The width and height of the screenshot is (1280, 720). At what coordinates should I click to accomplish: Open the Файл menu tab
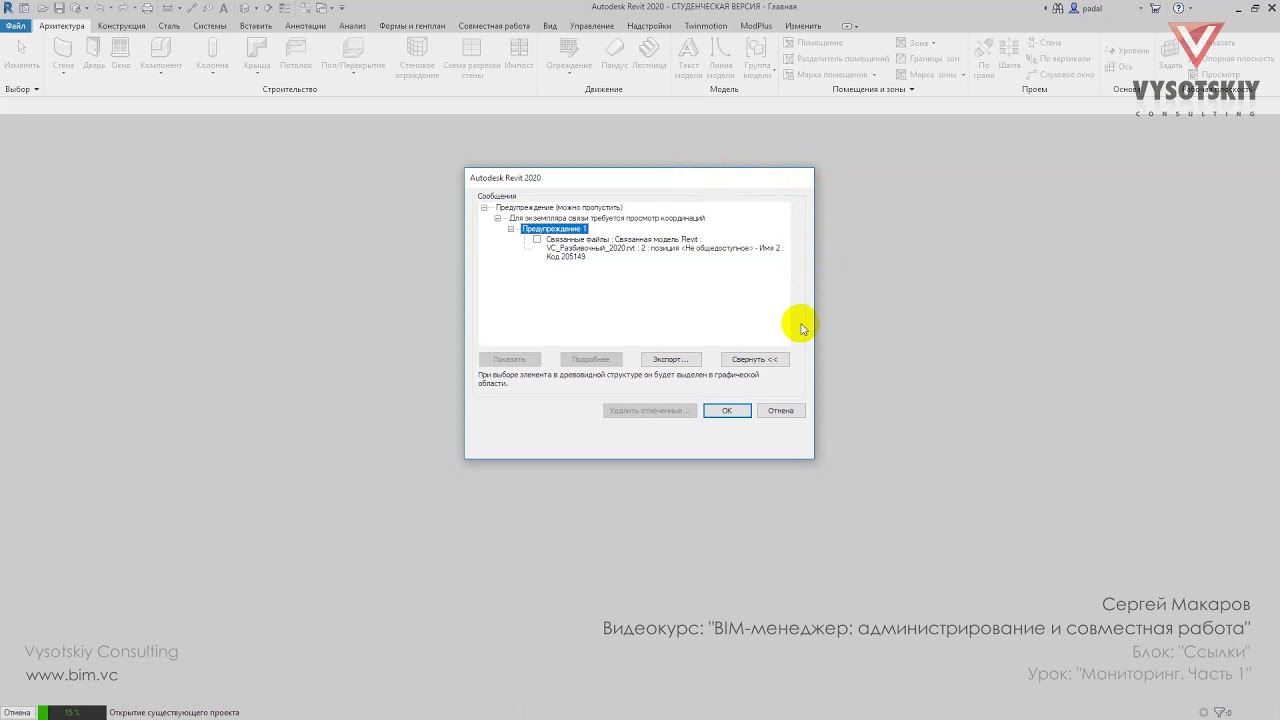pos(15,26)
